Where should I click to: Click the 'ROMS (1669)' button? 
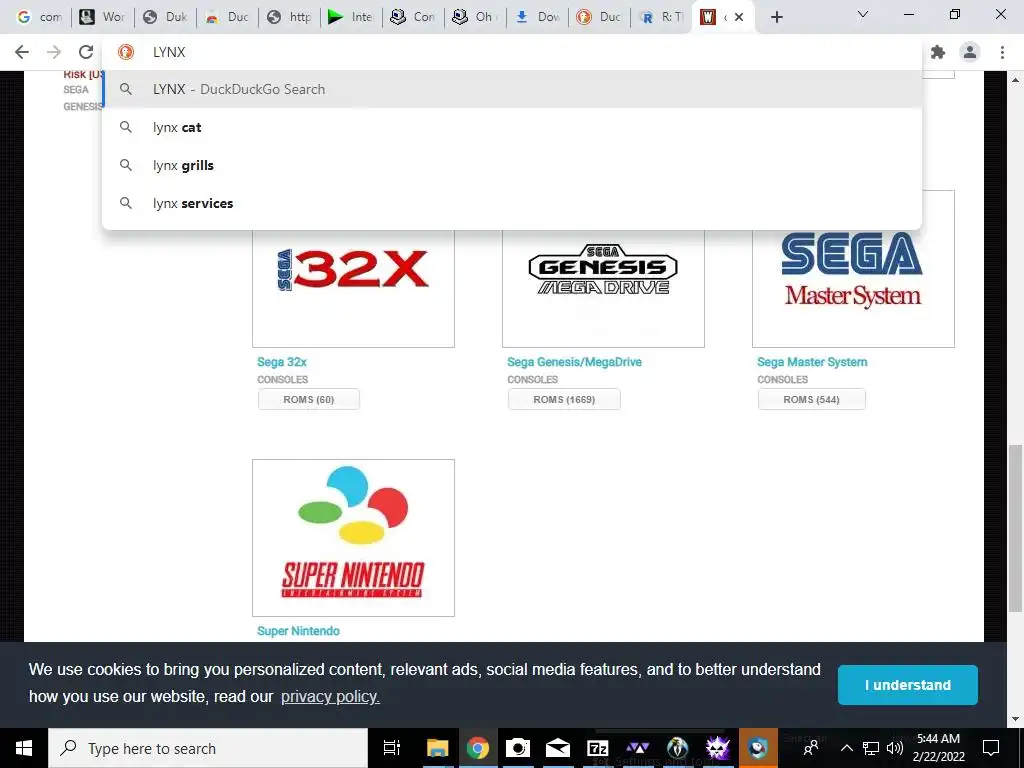(564, 399)
